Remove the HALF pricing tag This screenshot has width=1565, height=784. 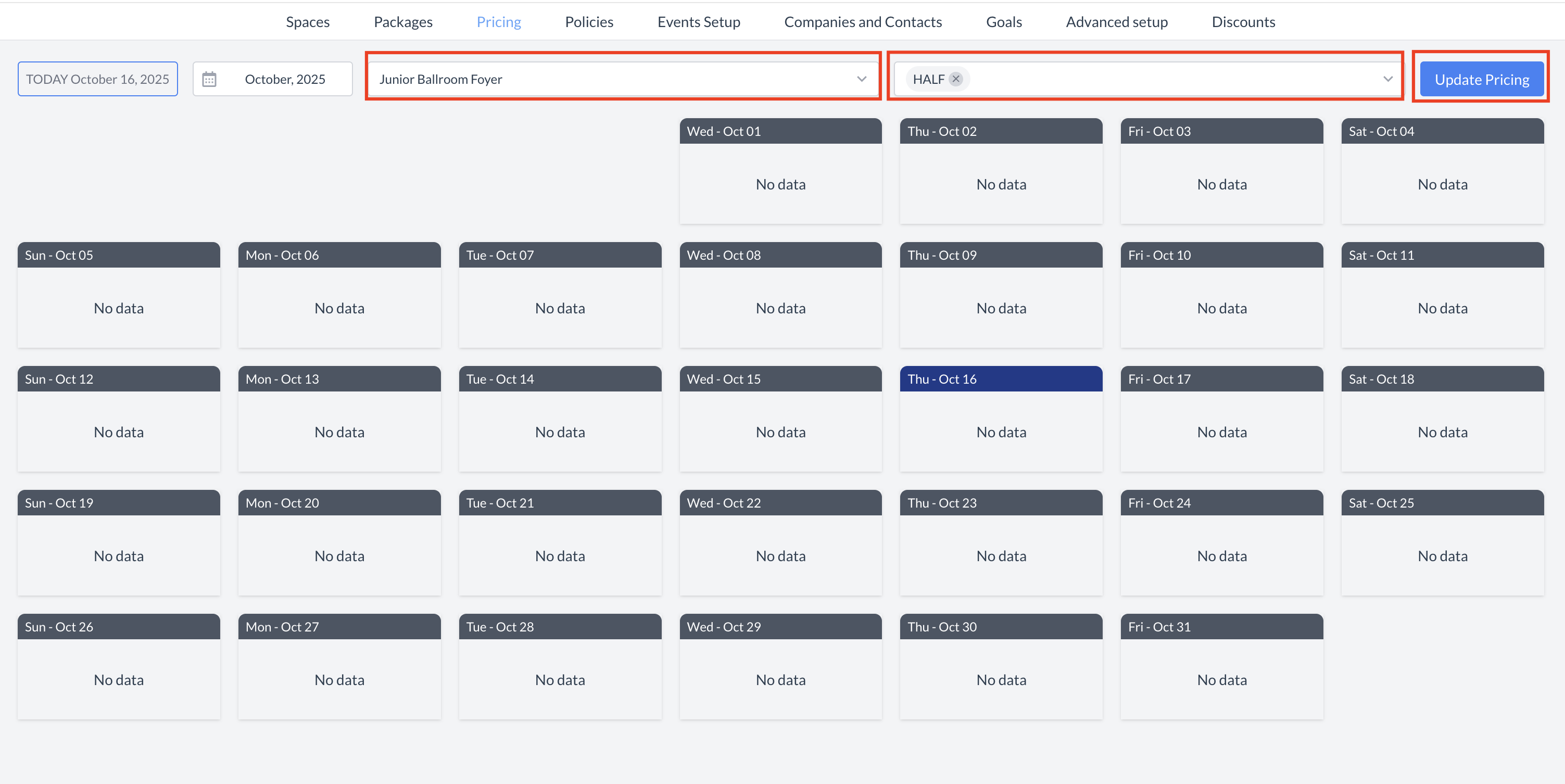(955, 78)
